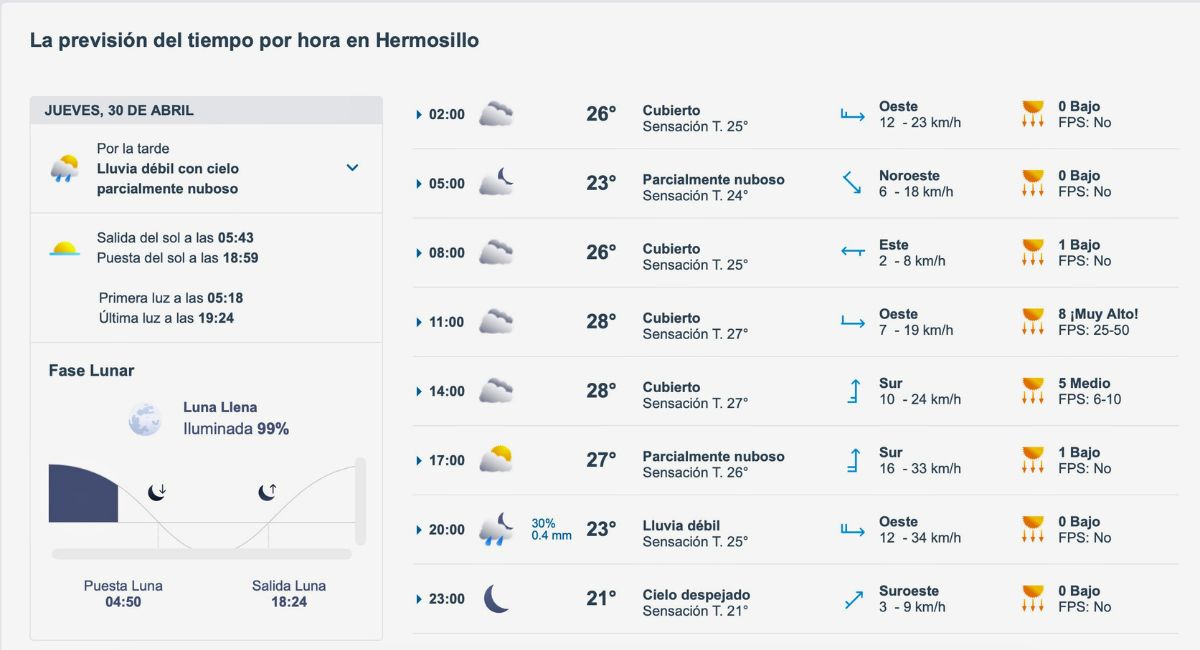Expand the 02:00 forecast row details
This screenshot has width=1200, height=650.
coord(419,113)
